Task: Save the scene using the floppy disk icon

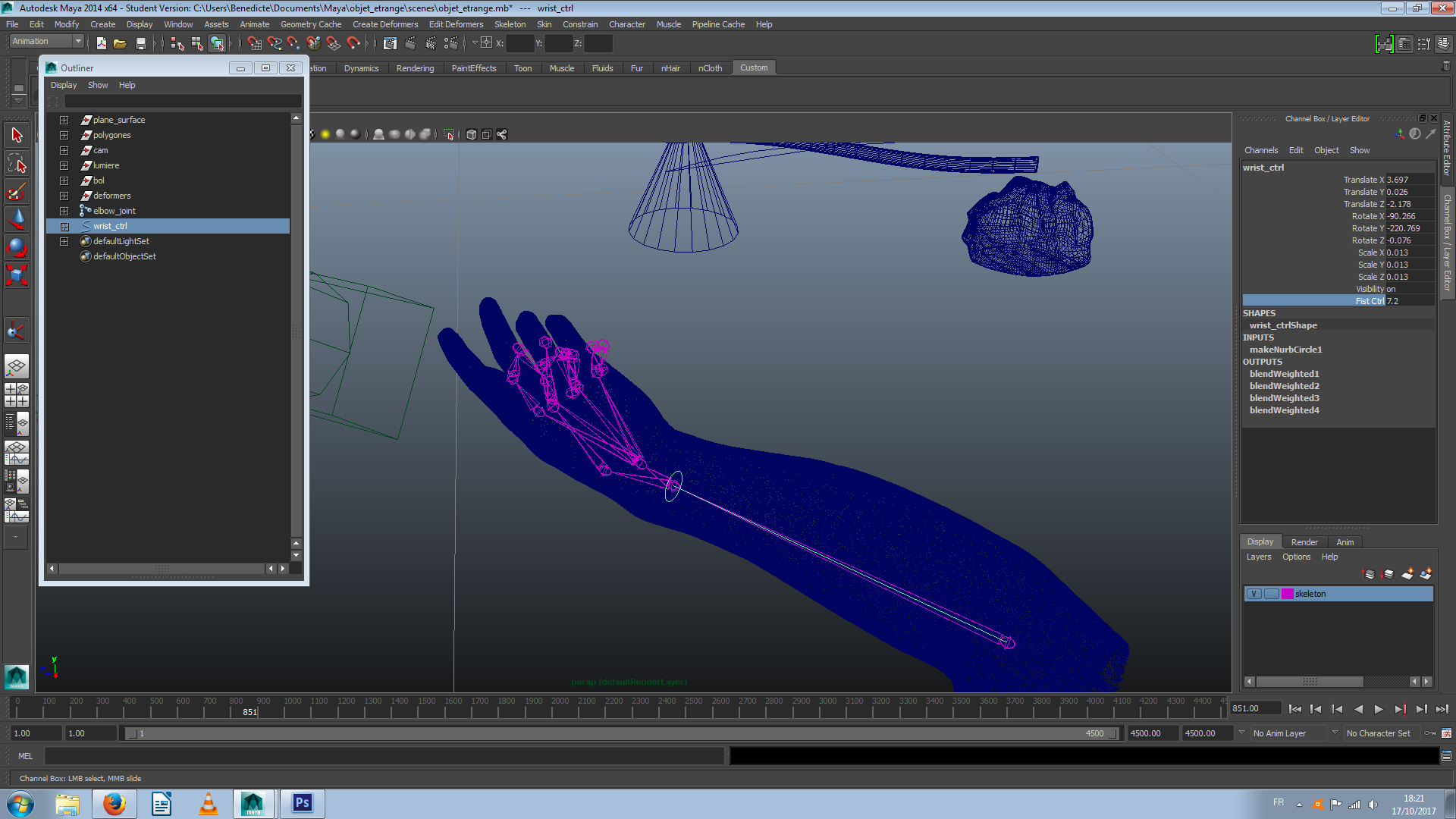Action: (x=141, y=43)
